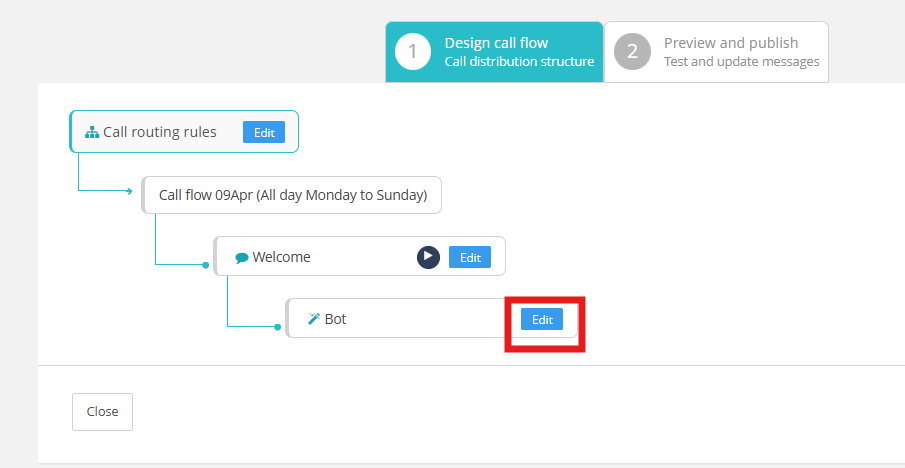Click the step 2 number circle
This screenshot has height=468, width=905.
(x=632, y=51)
